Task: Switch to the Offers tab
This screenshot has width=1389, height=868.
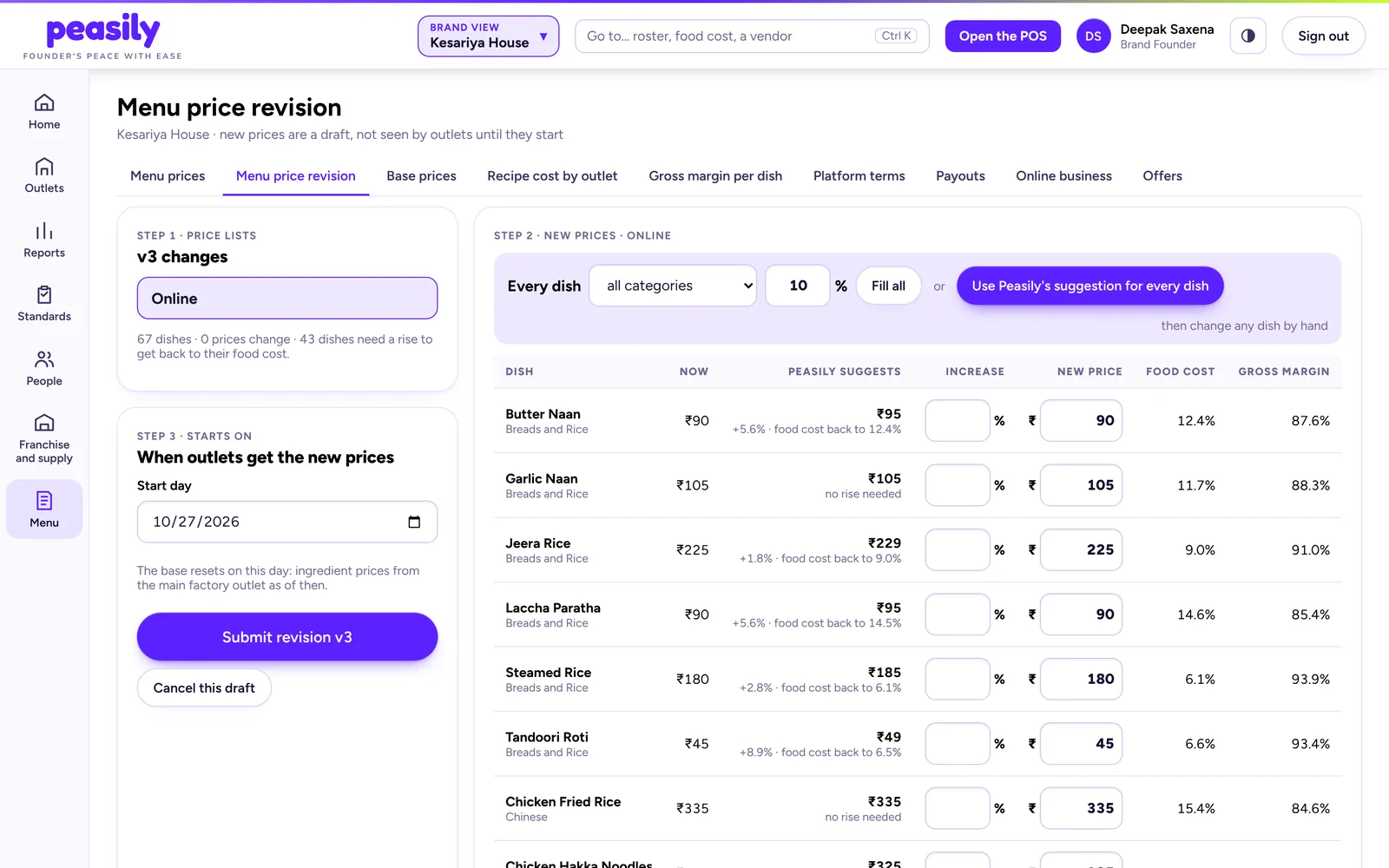Action: coord(1162,176)
